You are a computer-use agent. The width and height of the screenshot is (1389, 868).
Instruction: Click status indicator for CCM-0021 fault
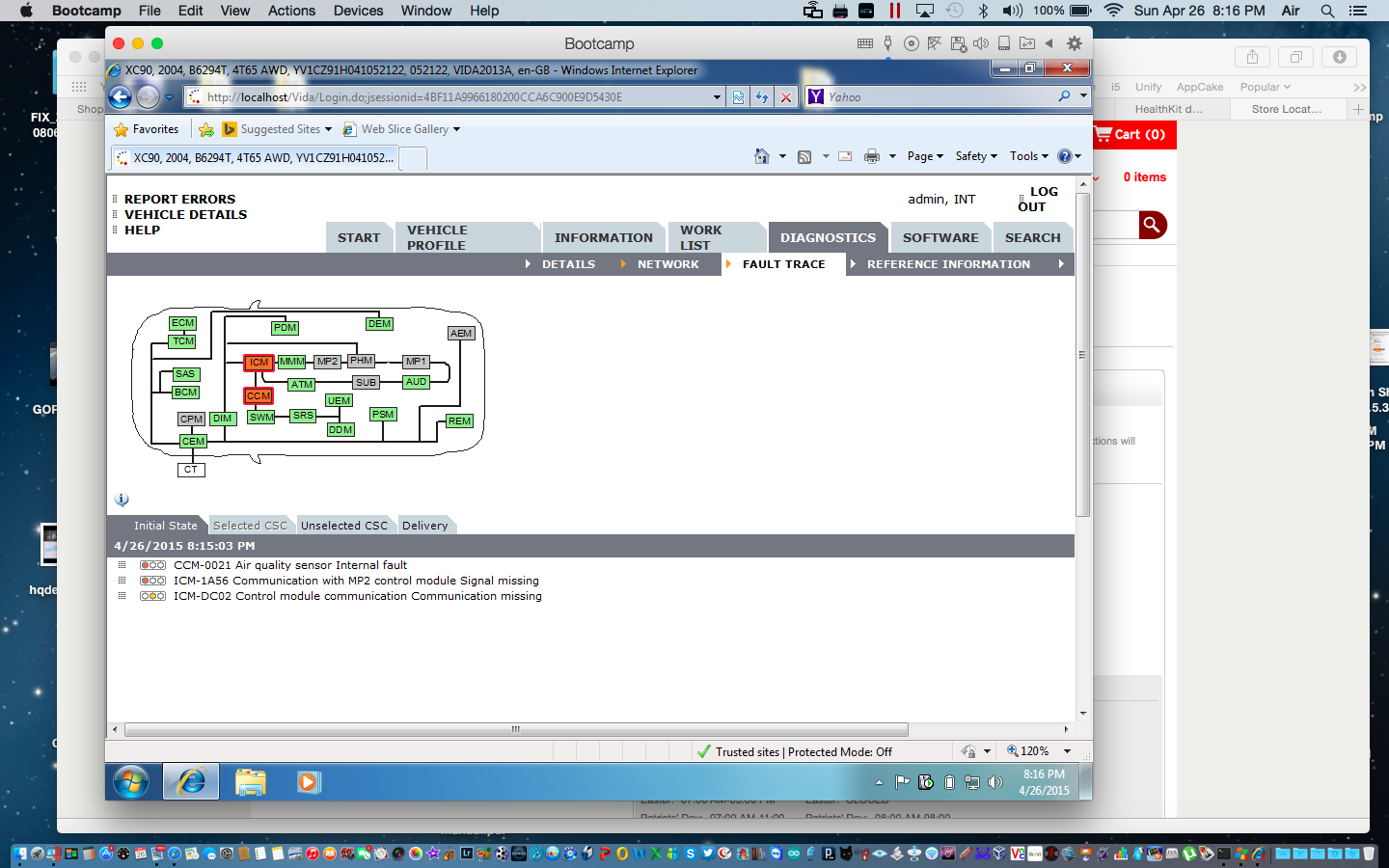(x=152, y=565)
